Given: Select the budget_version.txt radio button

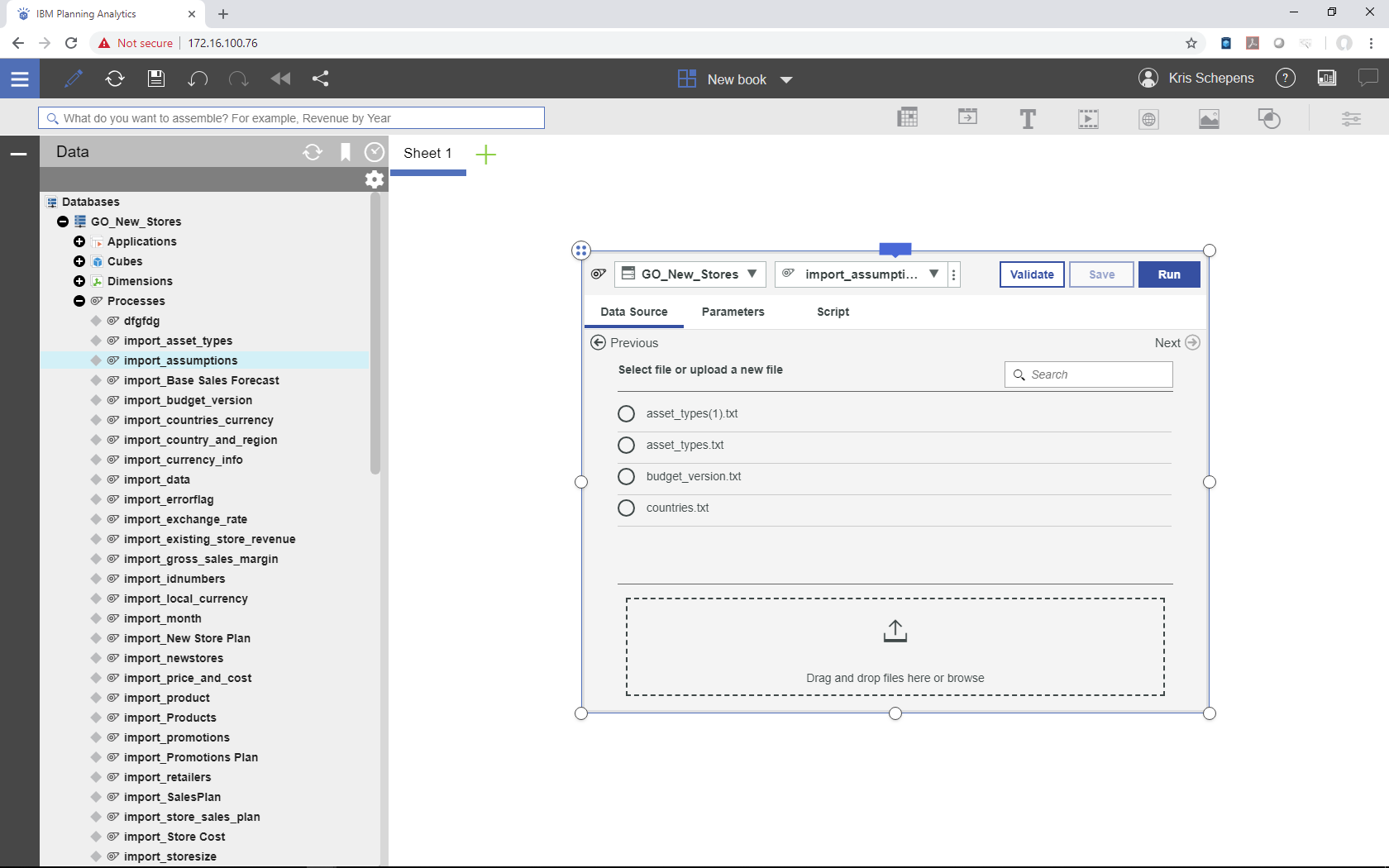Looking at the screenshot, I should click(x=627, y=477).
